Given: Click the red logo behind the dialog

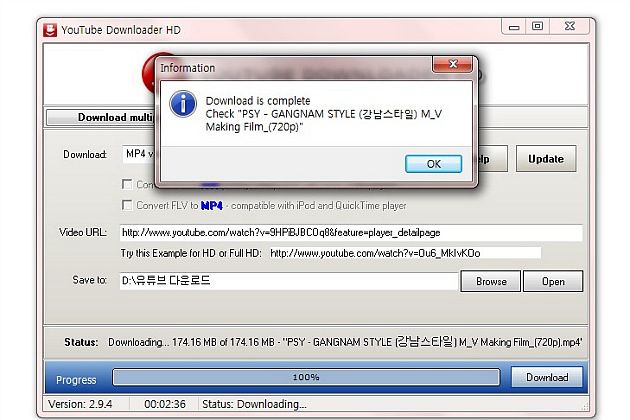Looking at the screenshot, I should pos(149,73).
